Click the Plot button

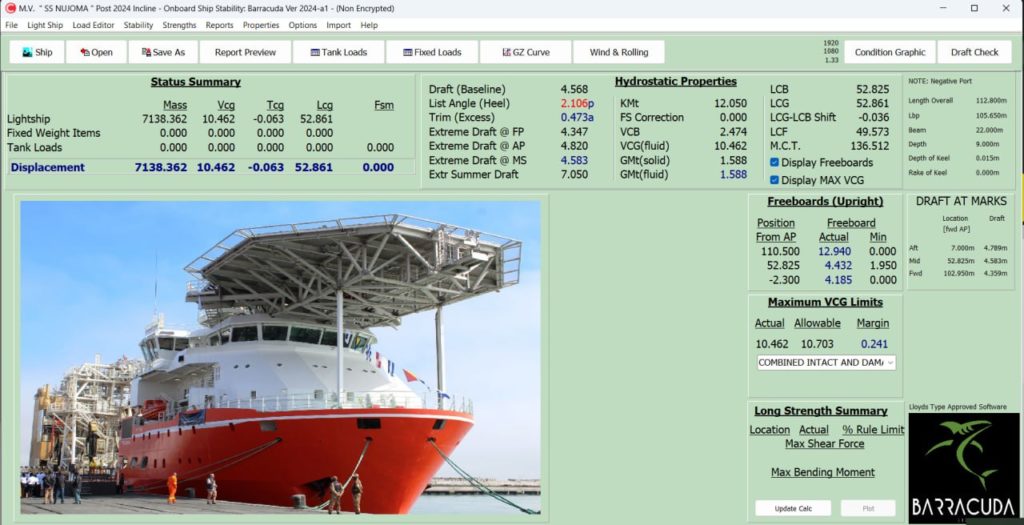click(x=868, y=508)
